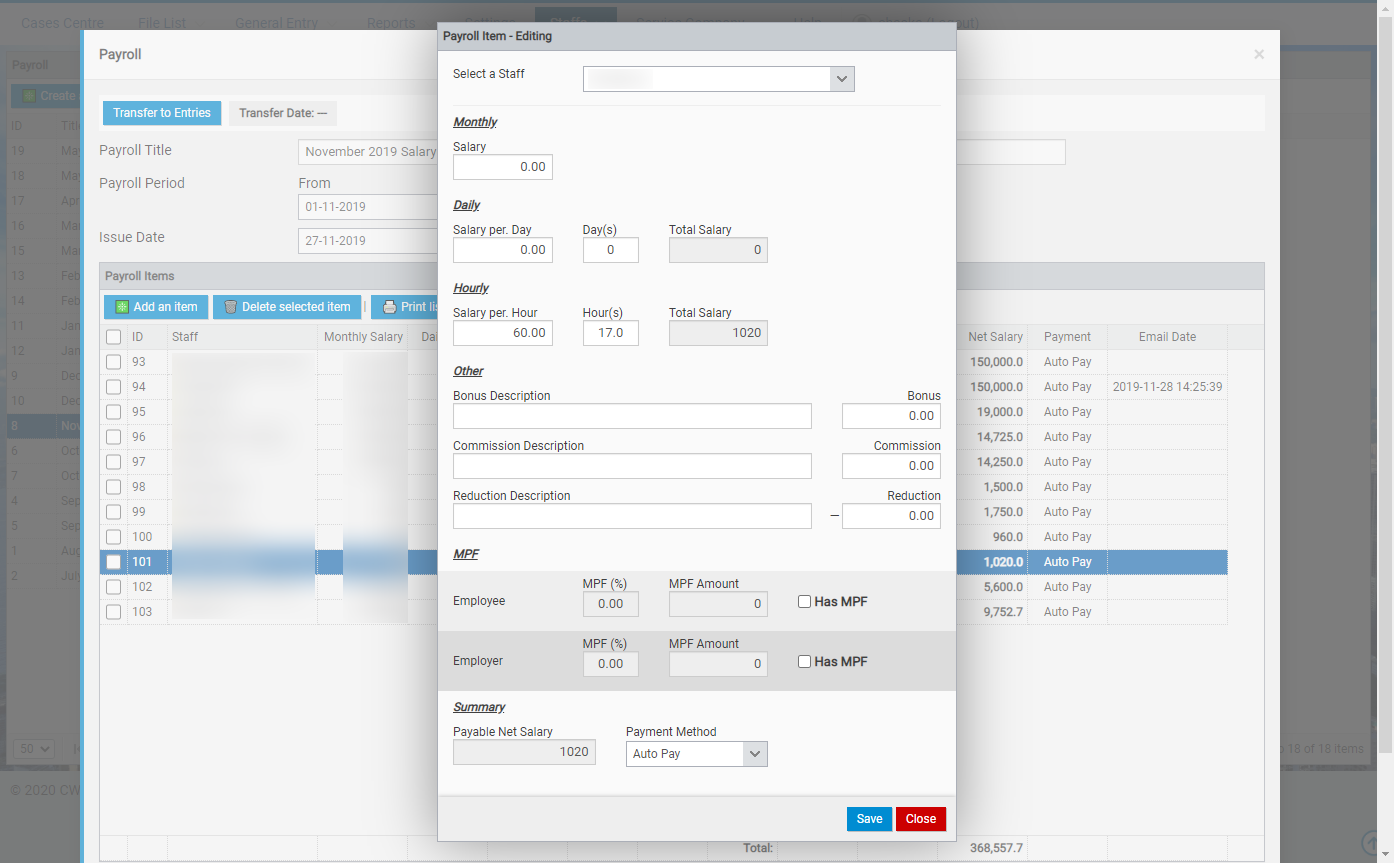The image size is (1394, 863).
Task: Toggle the select-all checkbox in header
Action: [114, 337]
